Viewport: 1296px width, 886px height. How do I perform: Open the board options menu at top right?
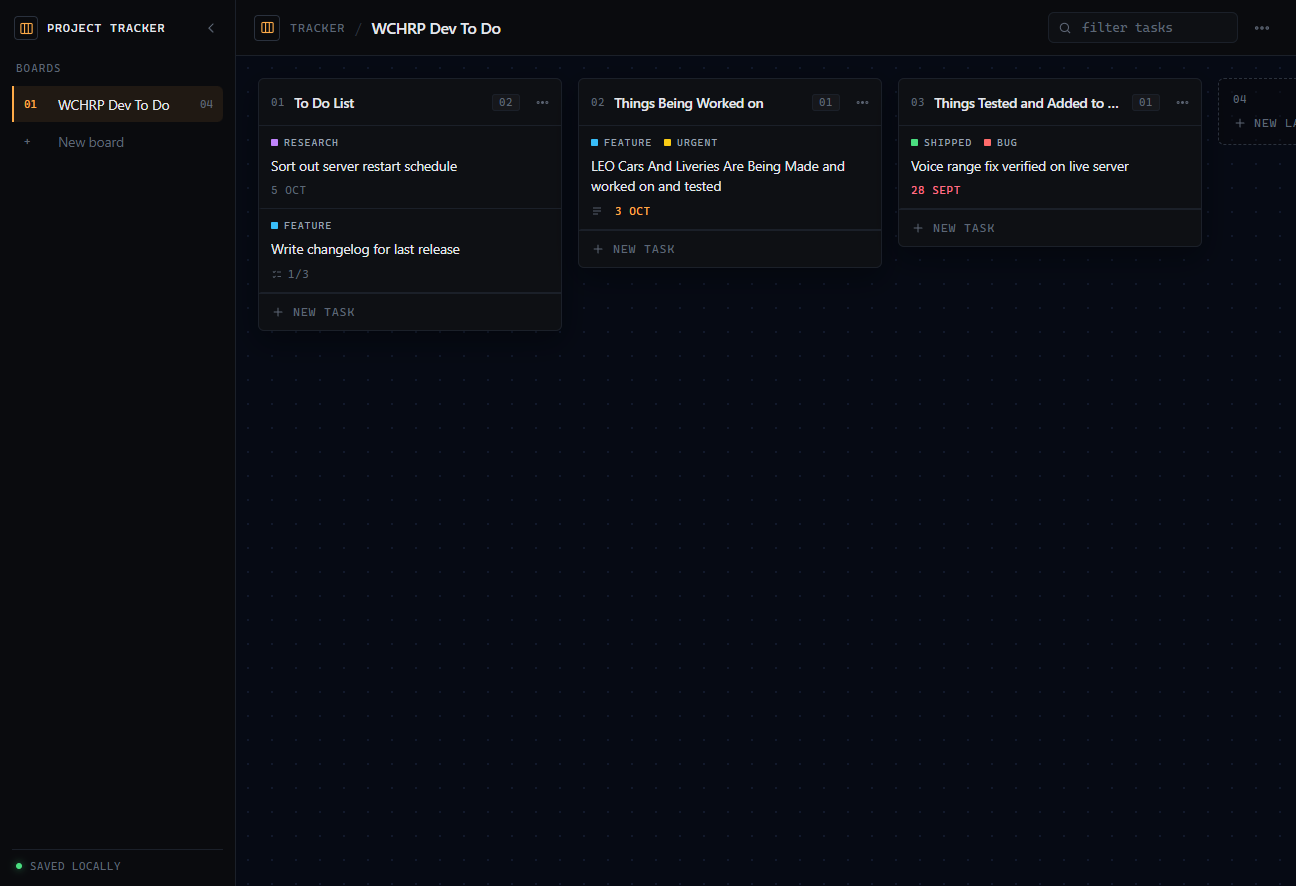(1262, 28)
